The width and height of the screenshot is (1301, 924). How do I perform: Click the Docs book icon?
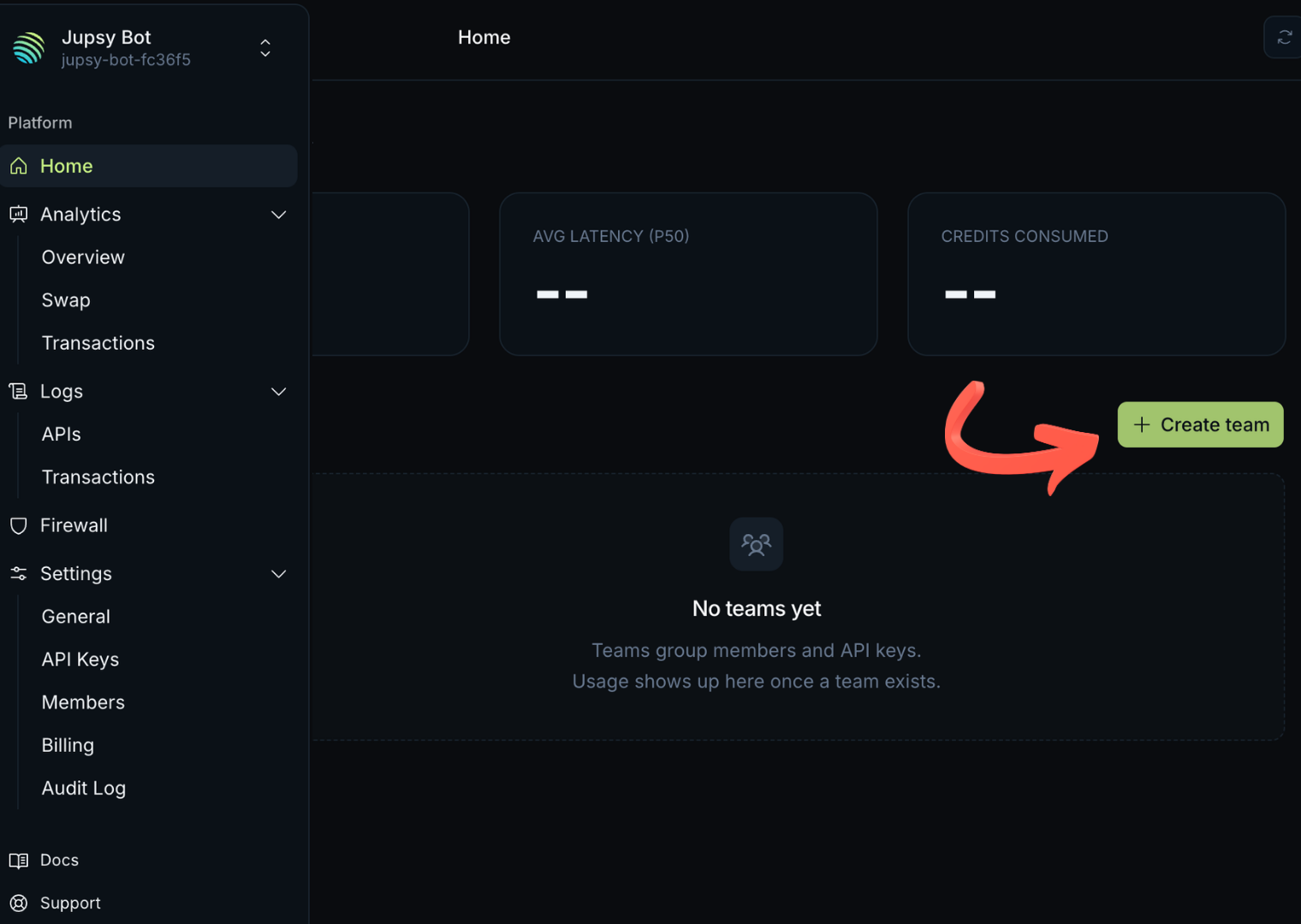tap(19, 860)
